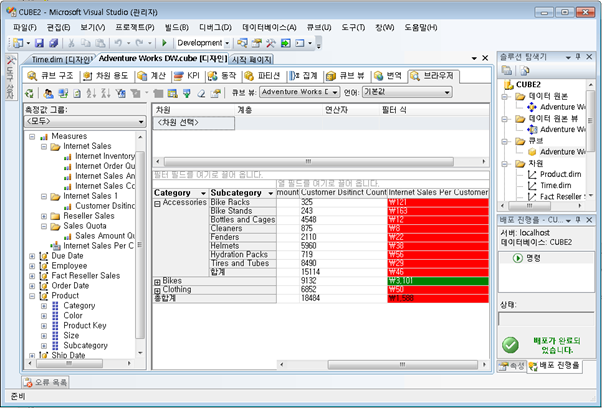Click the Save icon in main toolbar
This screenshot has height=408, width=602.
click(39, 43)
